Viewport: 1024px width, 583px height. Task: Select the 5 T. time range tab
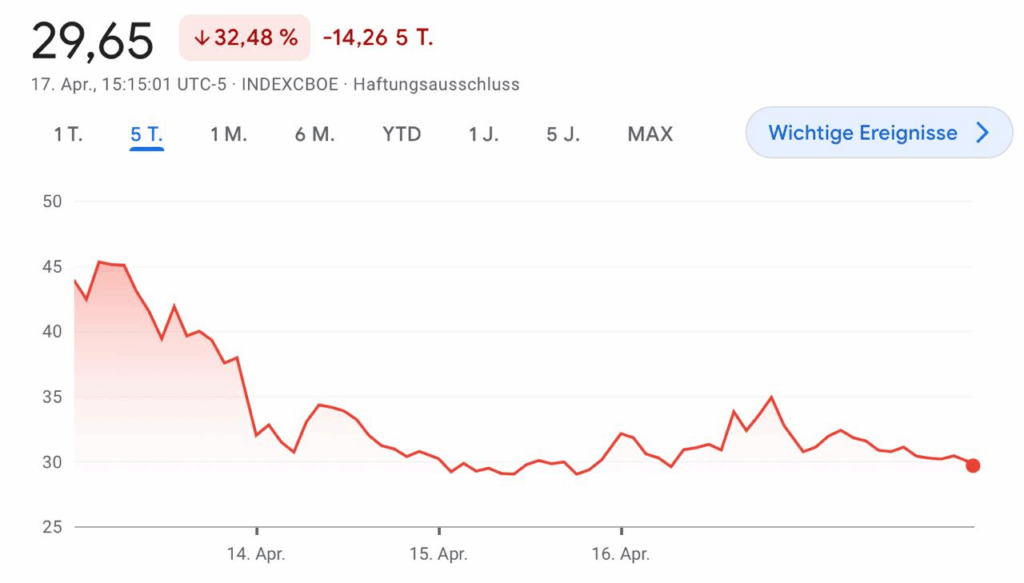pyautogui.click(x=146, y=134)
